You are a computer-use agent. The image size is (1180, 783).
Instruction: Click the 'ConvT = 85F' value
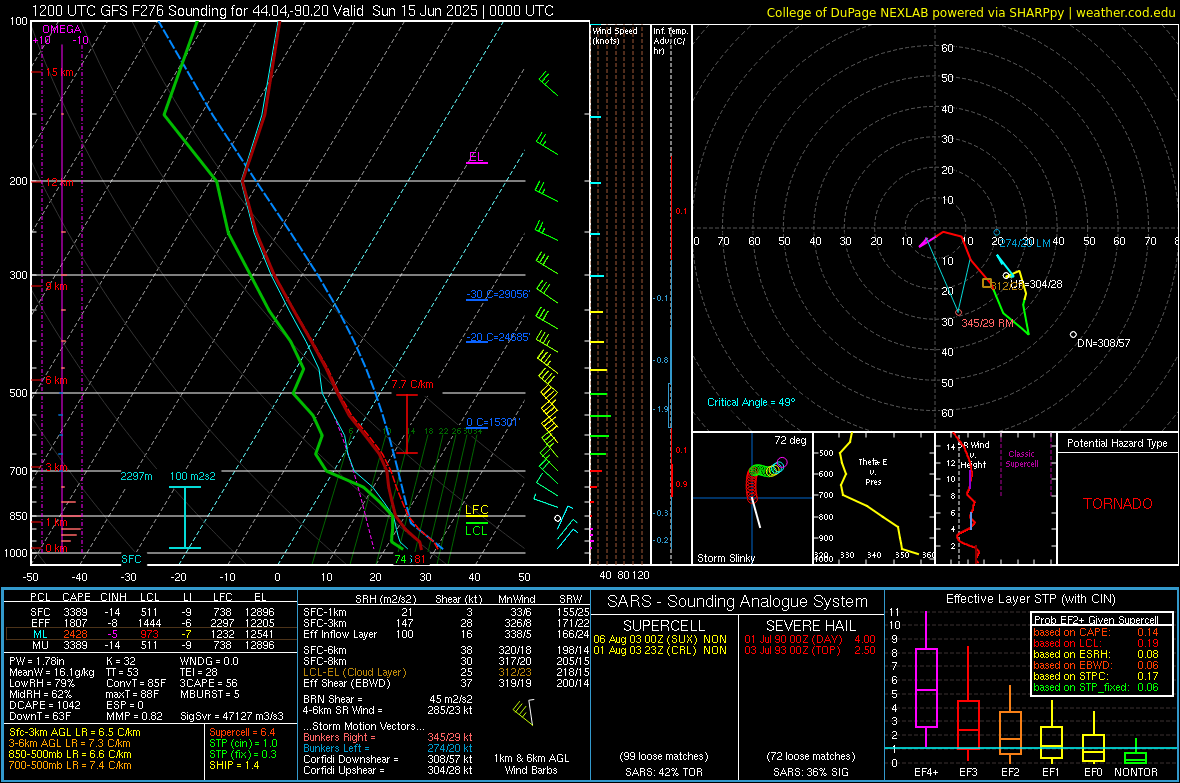coord(136,683)
